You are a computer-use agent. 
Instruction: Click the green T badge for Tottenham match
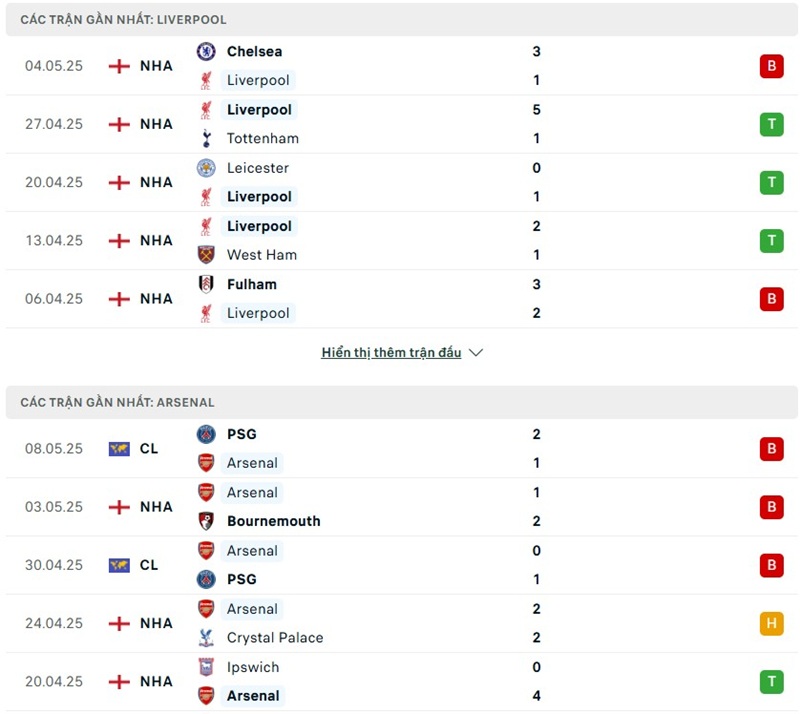click(771, 124)
